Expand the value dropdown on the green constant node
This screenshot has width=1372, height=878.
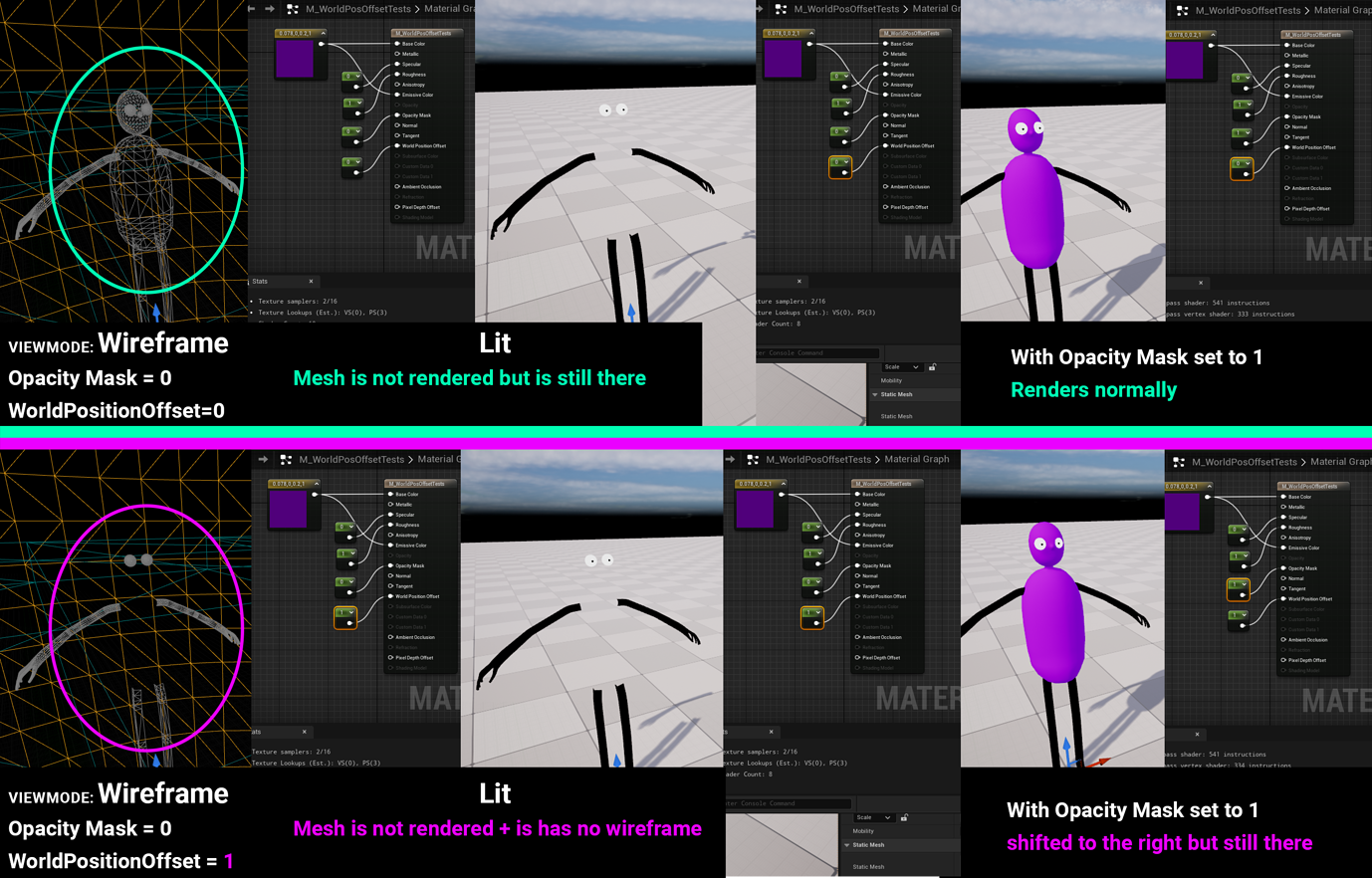point(358,77)
